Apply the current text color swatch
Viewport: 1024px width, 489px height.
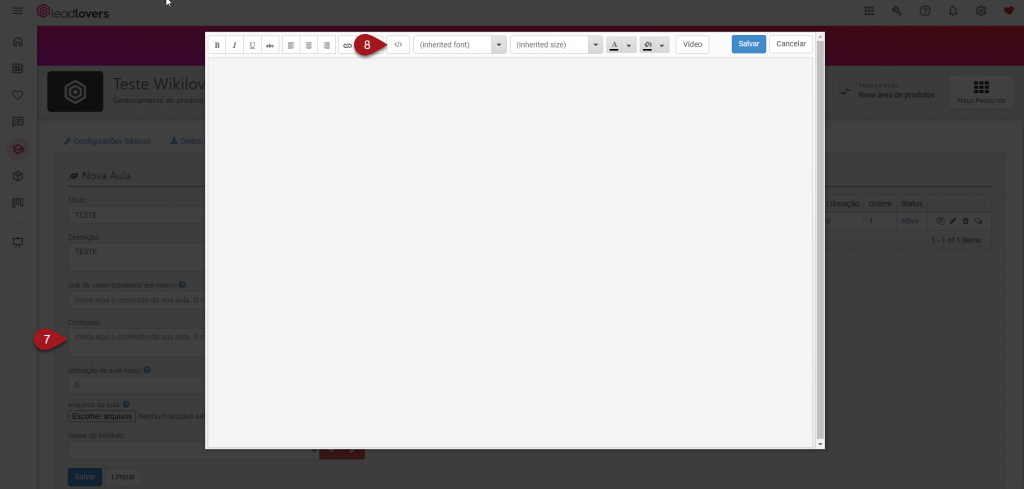[x=614, y=46]
